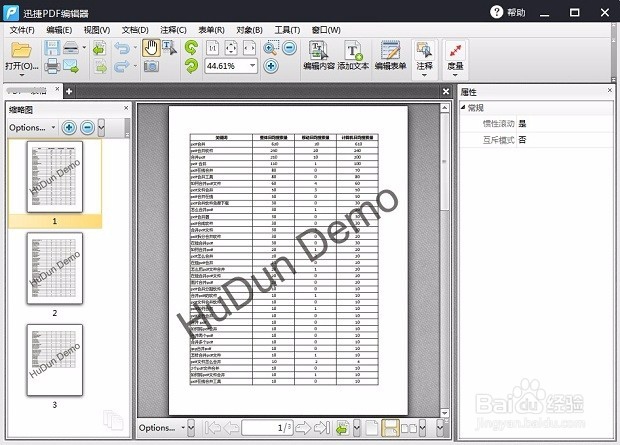Add a new document tab

click(69, 91)
